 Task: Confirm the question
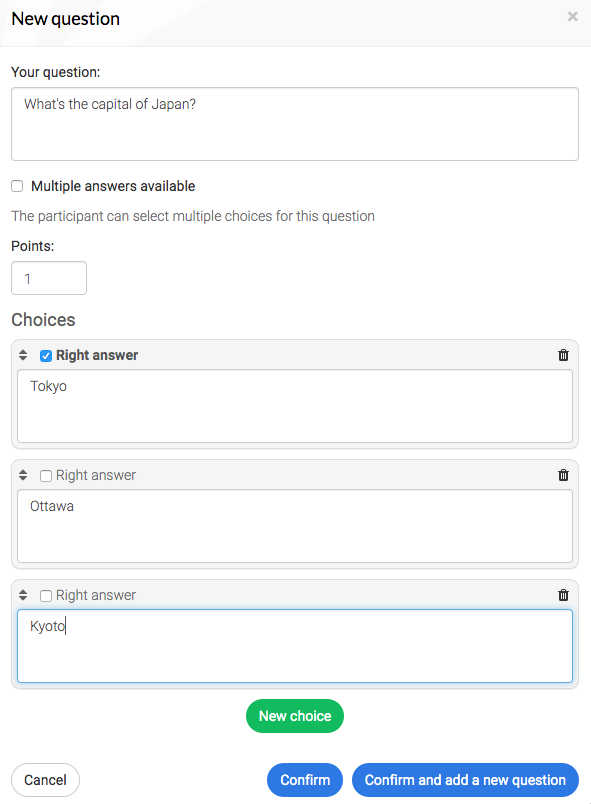point(305,780)
